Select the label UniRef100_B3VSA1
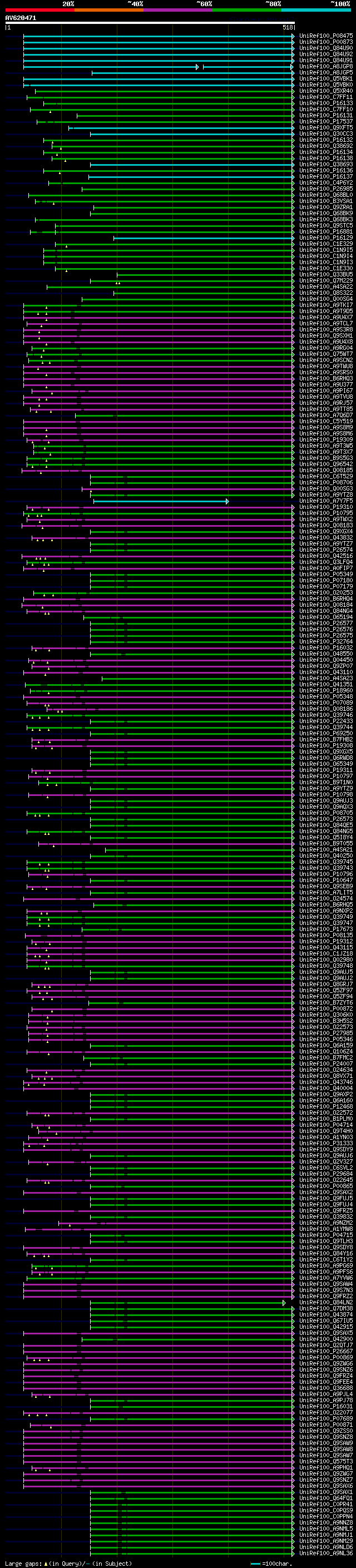 pos(326,201)
